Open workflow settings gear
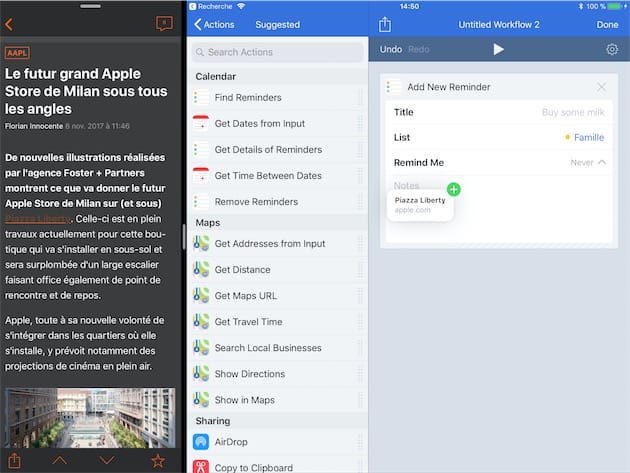The image size is (630, 473). click(612, 49)
